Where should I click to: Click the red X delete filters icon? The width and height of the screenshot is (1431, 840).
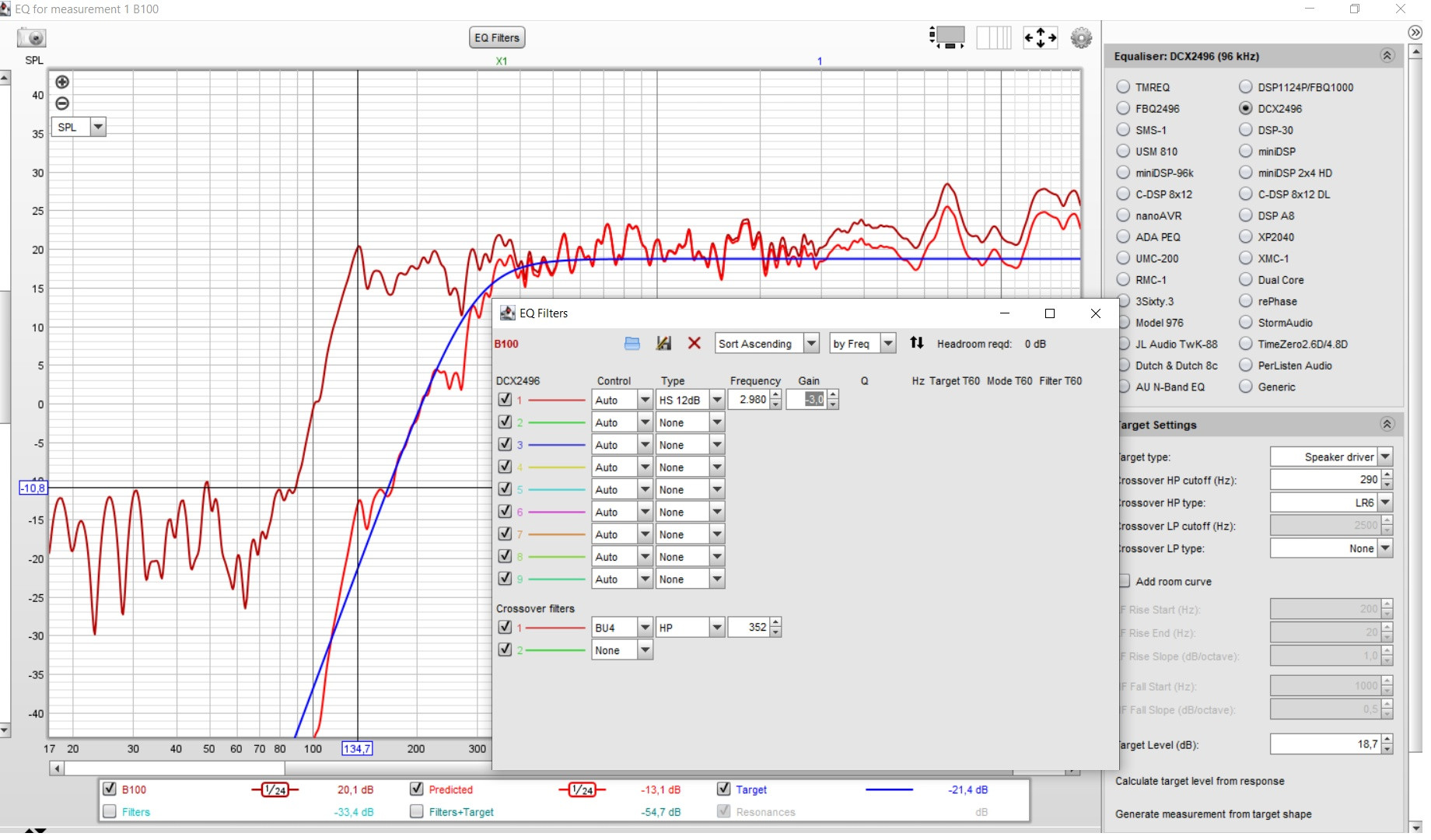pyautogui.click(x=695, y=344)
